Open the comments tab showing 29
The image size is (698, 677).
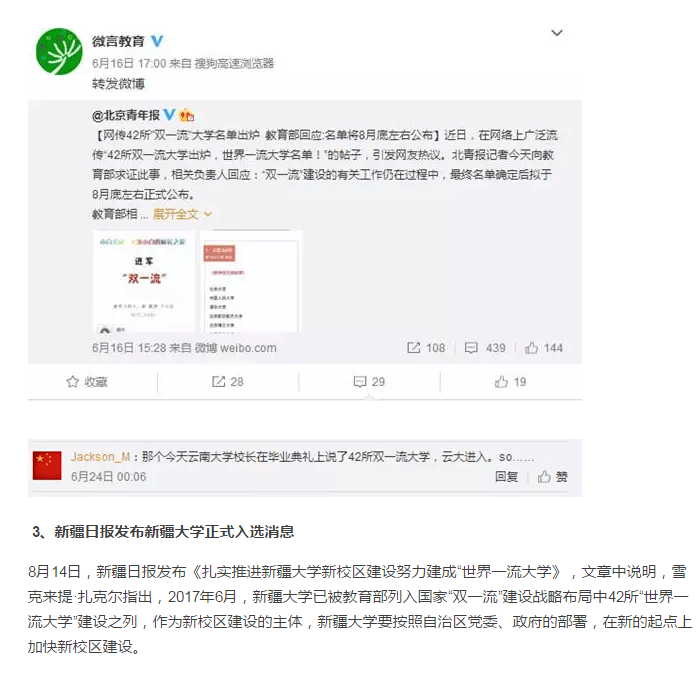(369, 382)
